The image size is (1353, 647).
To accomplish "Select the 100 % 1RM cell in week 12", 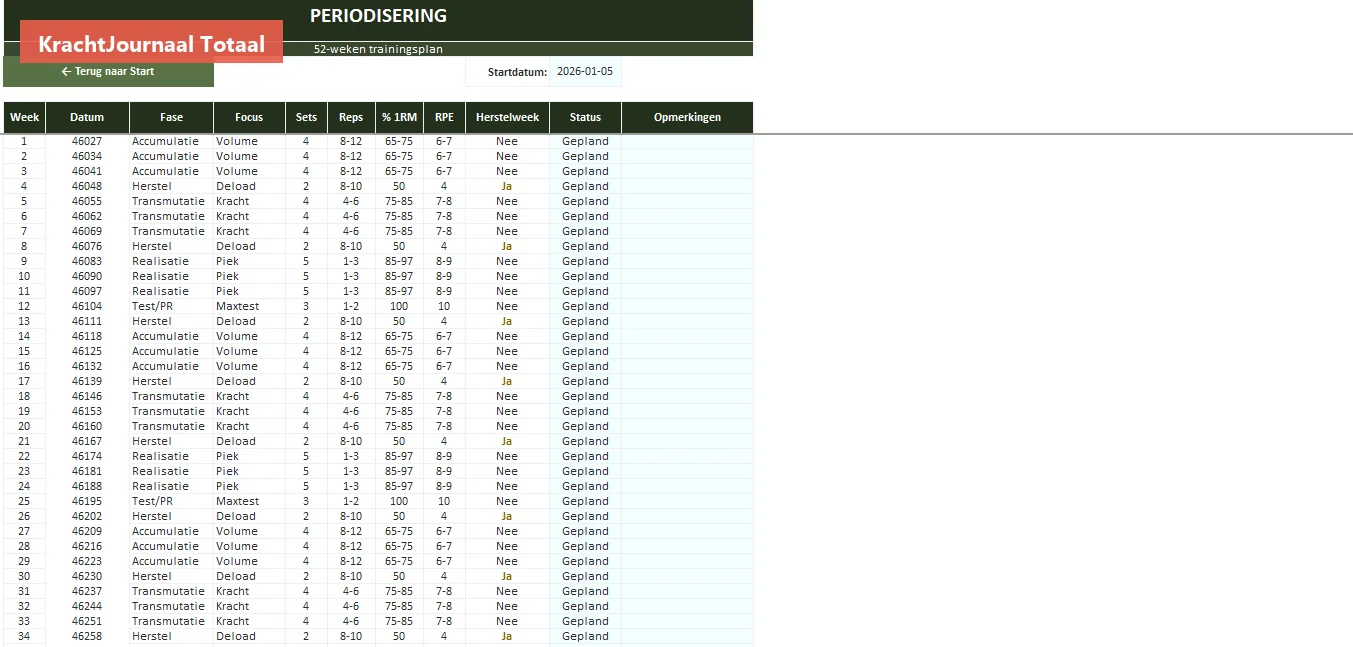I will 399,306.
